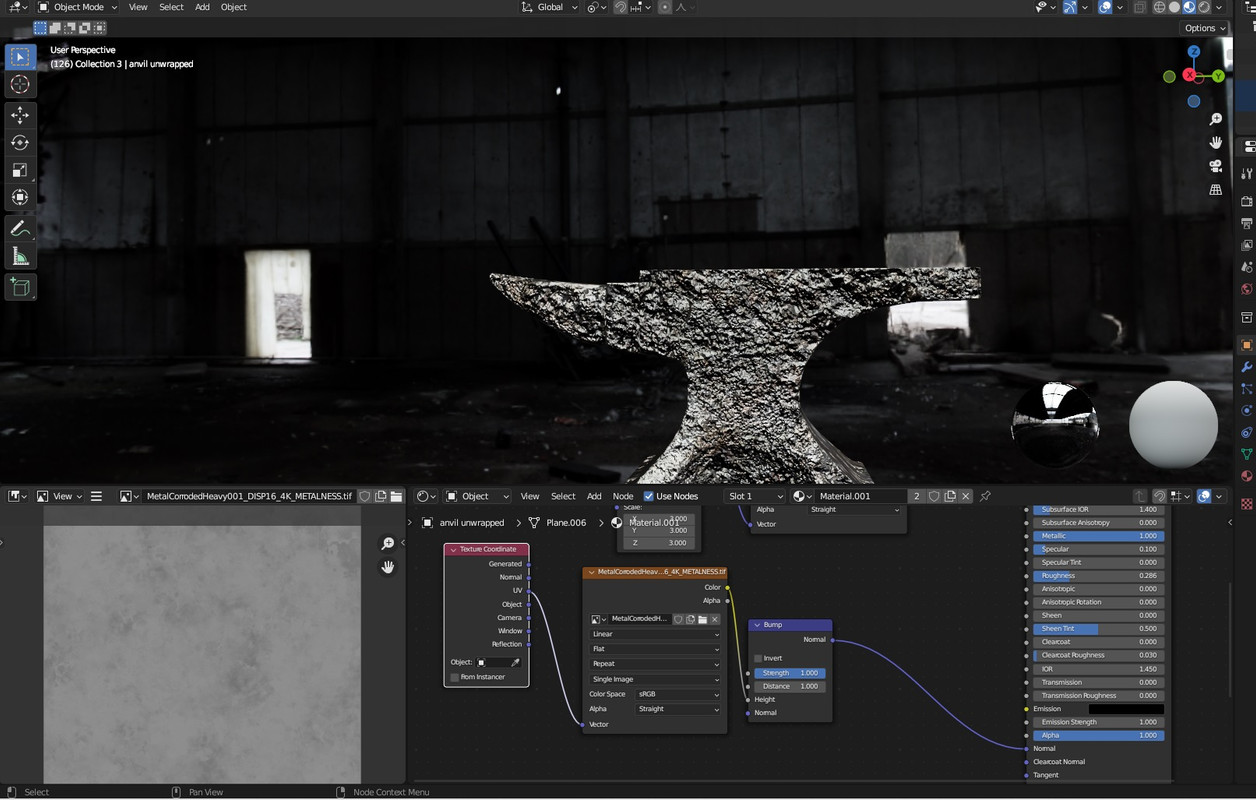Open the Object Mode dropdown
The image size is (1256, 800).
77,7
